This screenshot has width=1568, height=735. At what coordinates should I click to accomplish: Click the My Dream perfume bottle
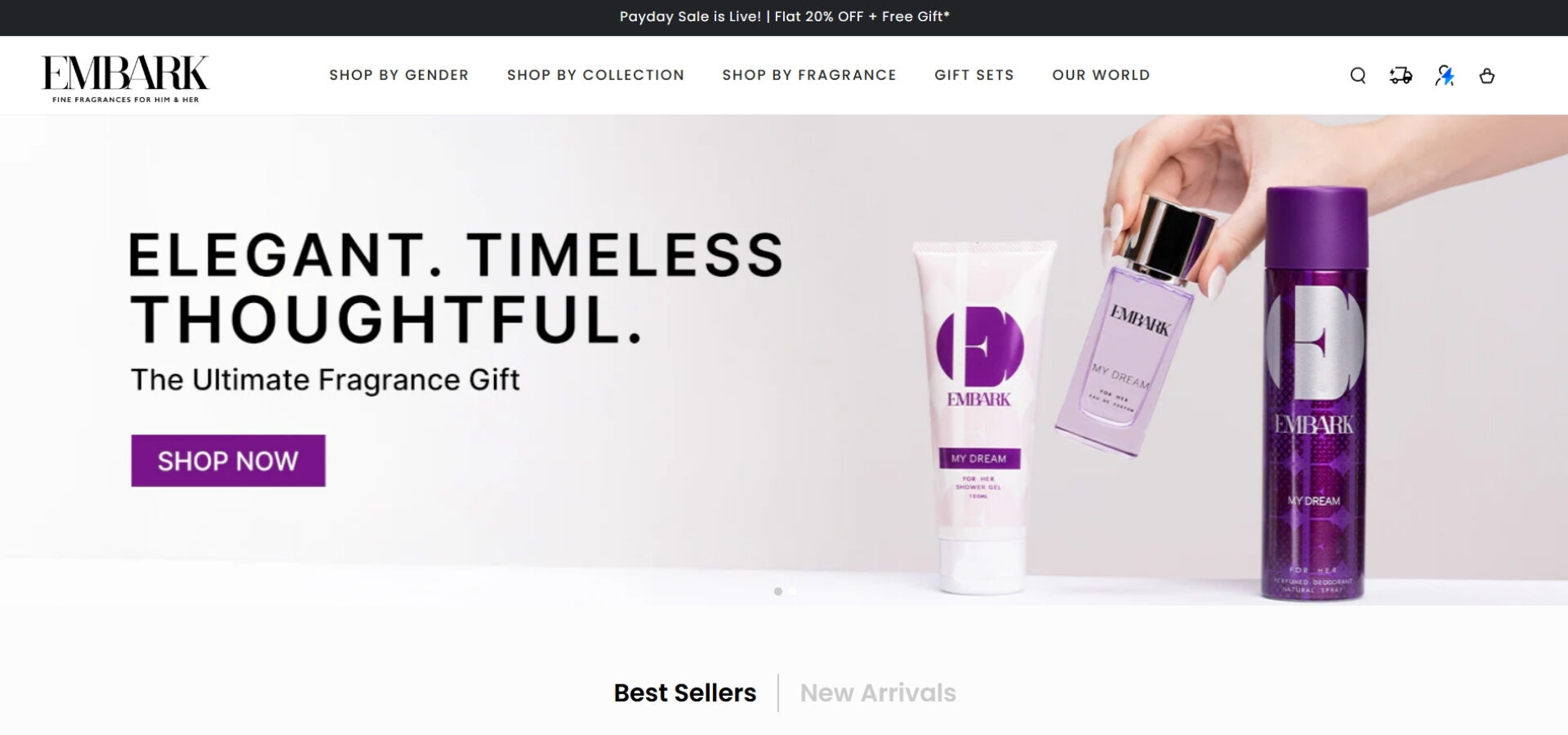click(x=1131, y=327)
